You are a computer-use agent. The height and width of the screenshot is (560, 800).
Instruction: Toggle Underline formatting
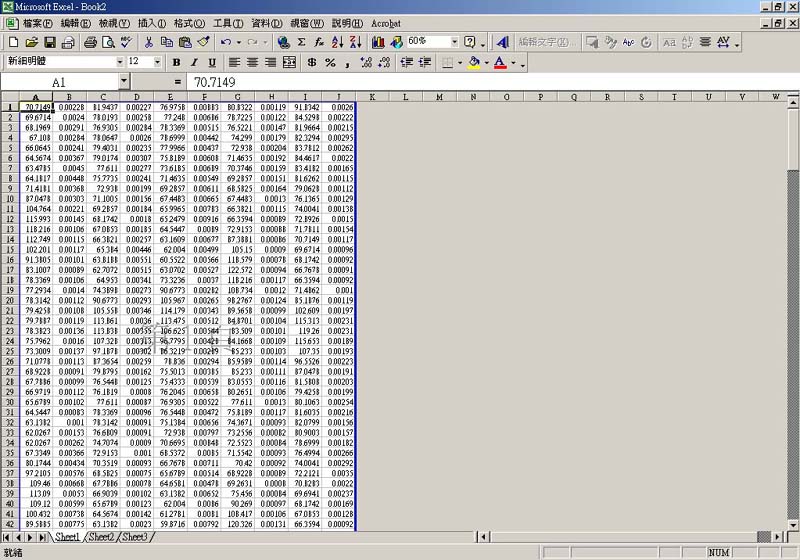tap(211, 62)
